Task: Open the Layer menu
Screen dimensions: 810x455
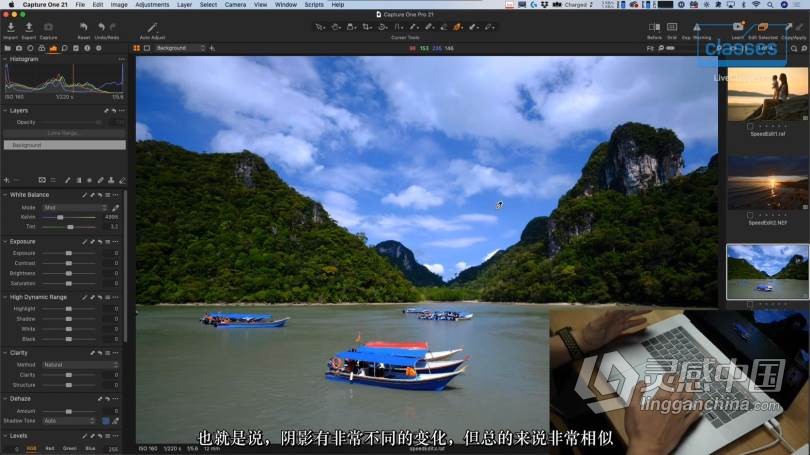Action: (x=184, y=5)
